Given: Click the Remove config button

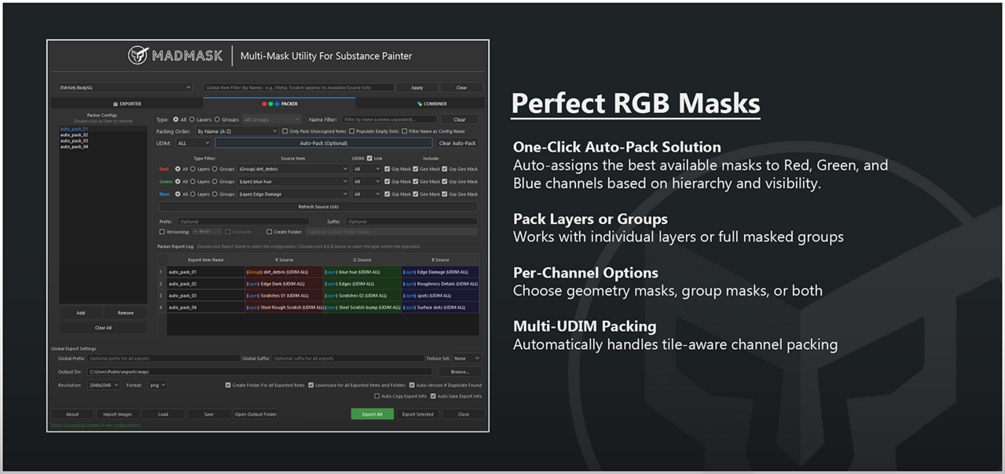Looking at the screenshot, I should (x=125, y=313).
